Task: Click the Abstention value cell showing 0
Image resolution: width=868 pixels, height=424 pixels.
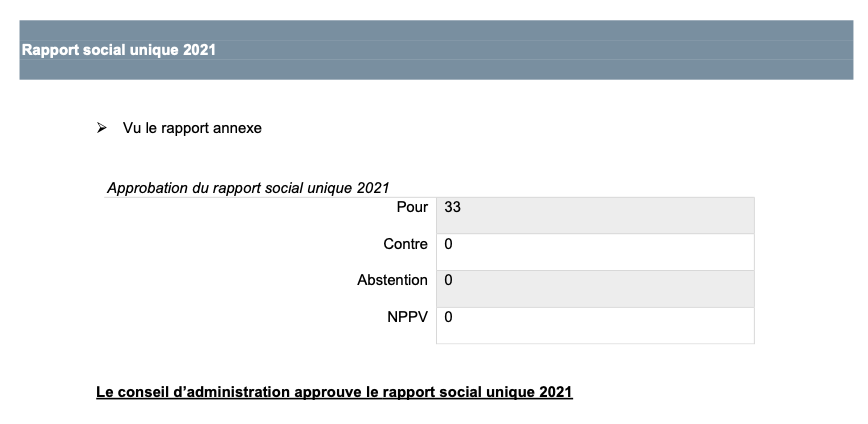Action: click(595, 289)
